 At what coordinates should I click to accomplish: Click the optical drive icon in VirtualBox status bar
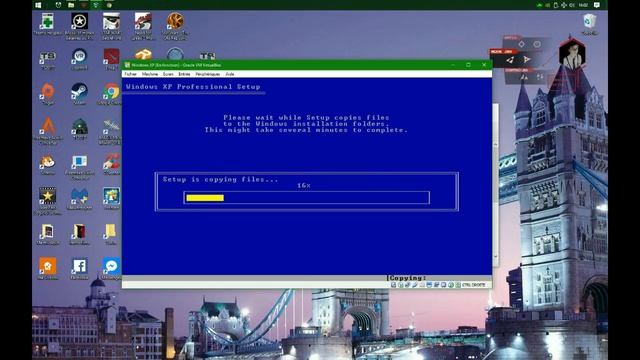click(401, 284)
